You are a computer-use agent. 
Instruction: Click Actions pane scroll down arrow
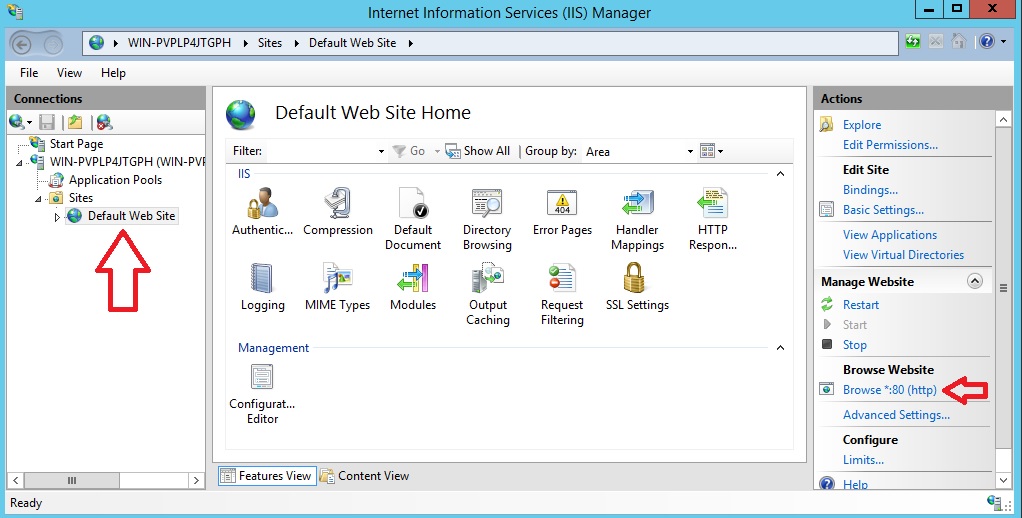1003,481
